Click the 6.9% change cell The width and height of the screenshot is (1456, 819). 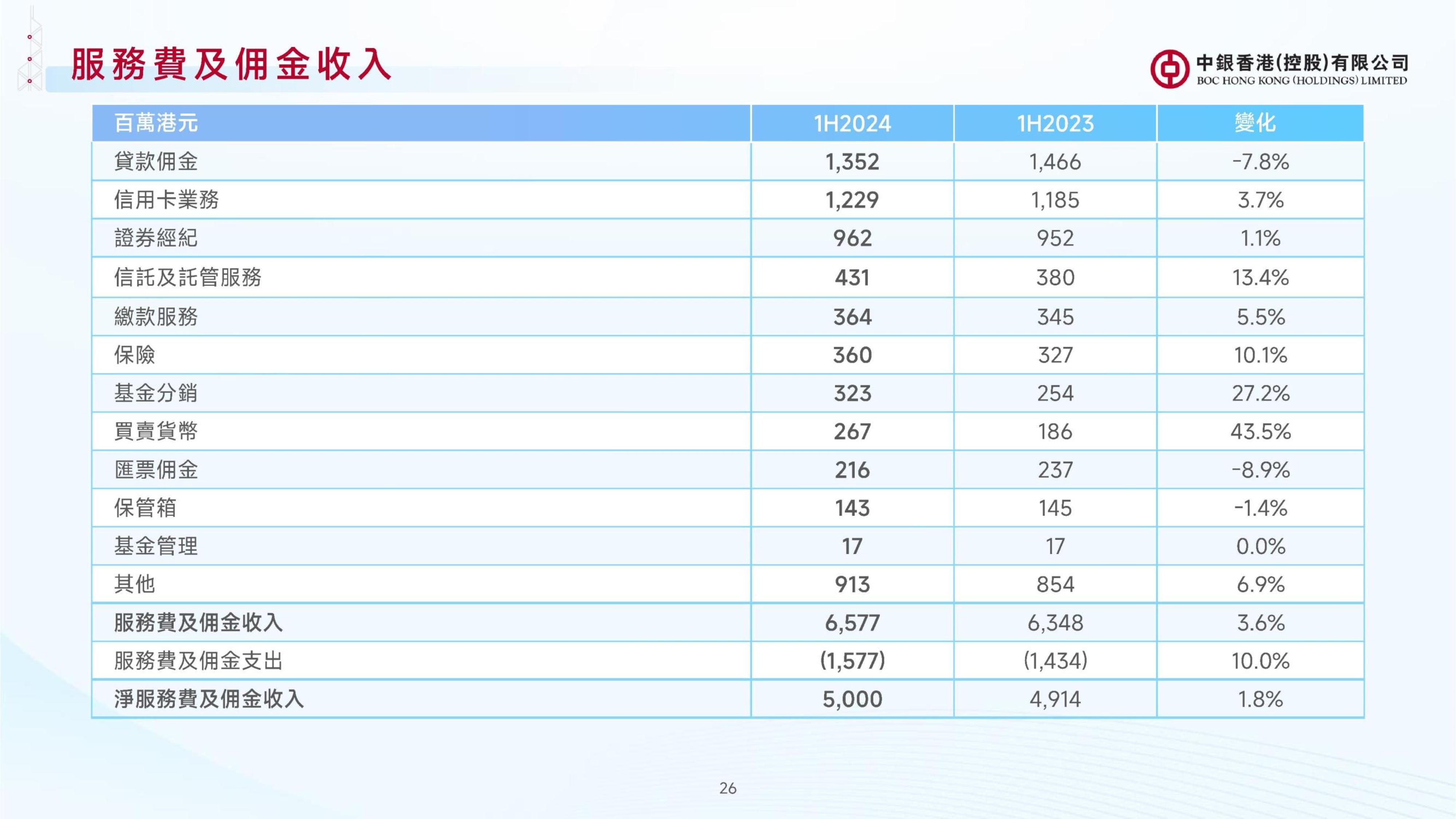(x=1261, y=585)
